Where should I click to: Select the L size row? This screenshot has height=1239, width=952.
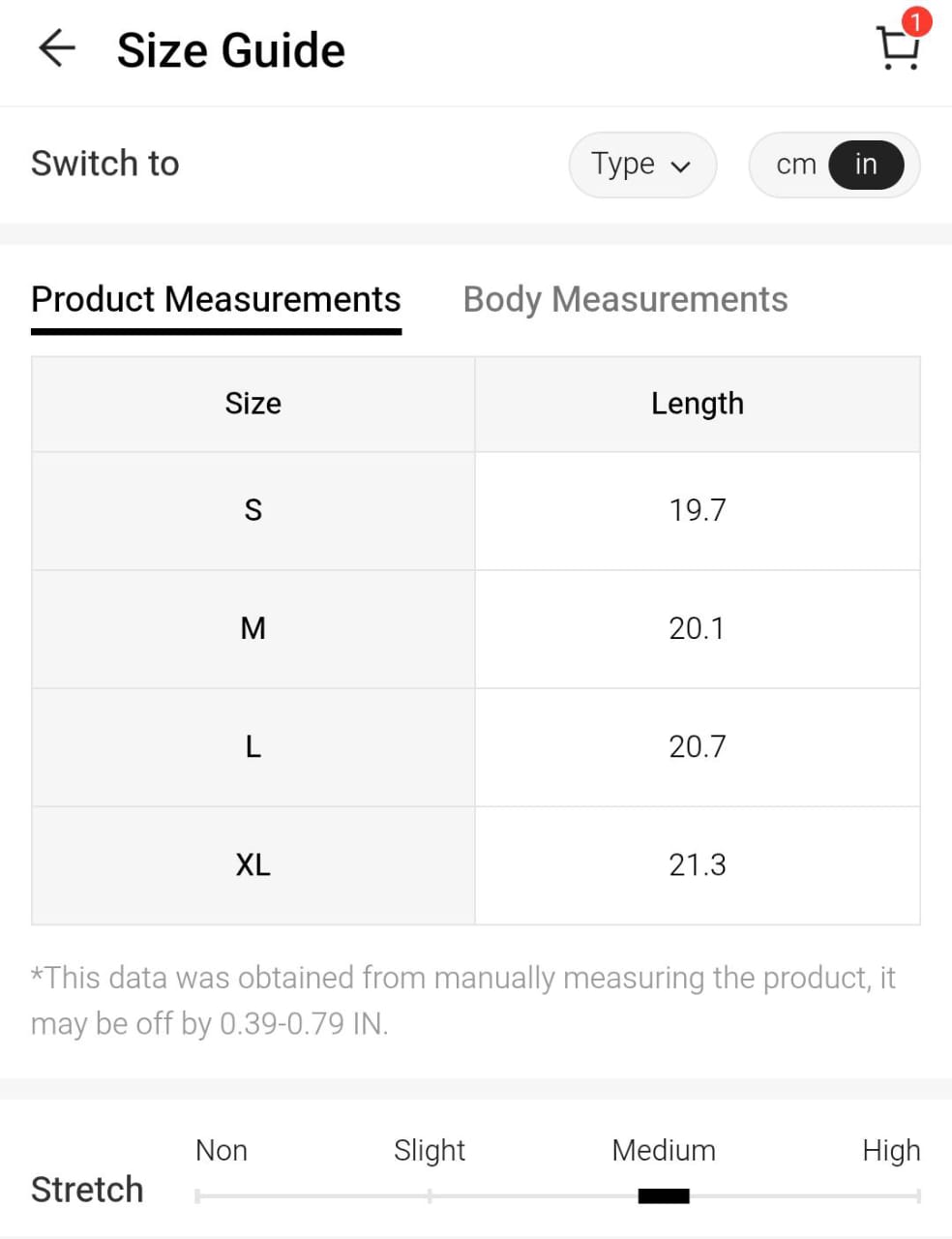coord(253,747)
